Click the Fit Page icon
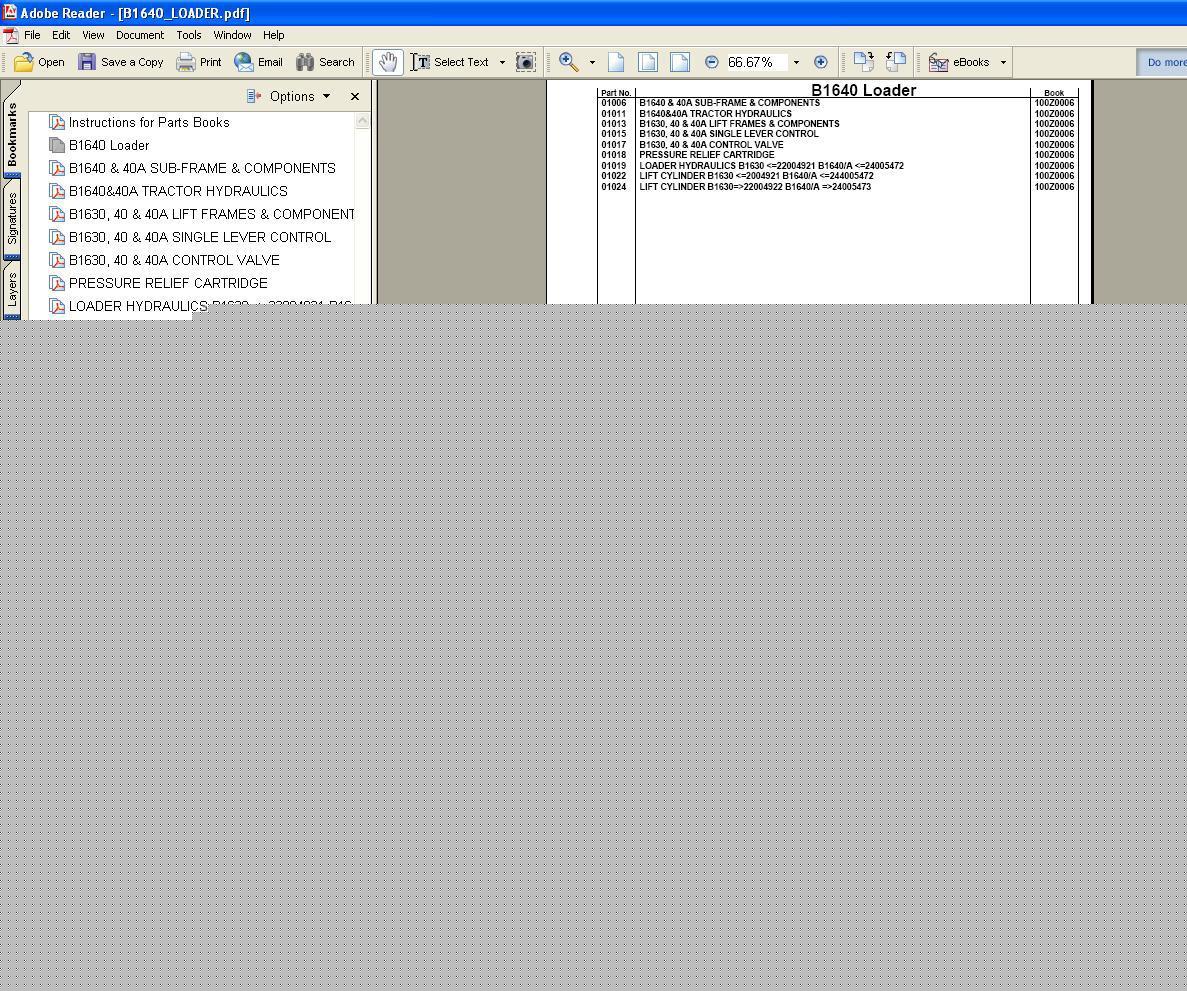 point(648,62)
